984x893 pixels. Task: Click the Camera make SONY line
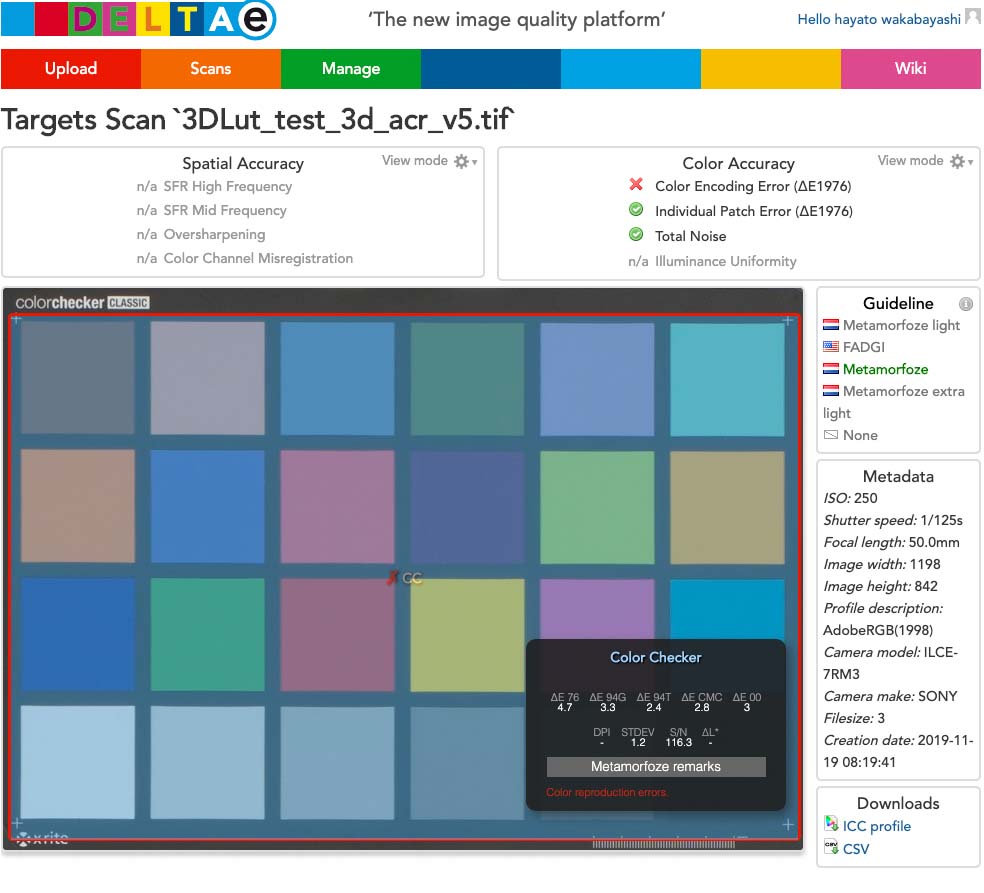point(890,696)
